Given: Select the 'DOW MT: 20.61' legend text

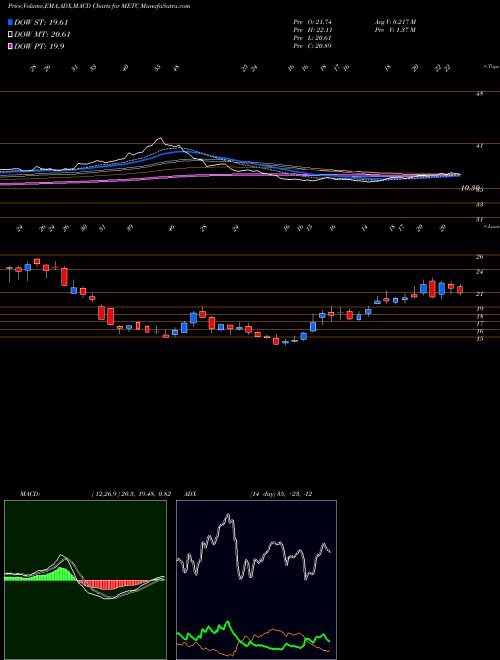Looking at the screenshot, I should pos(43,35).
